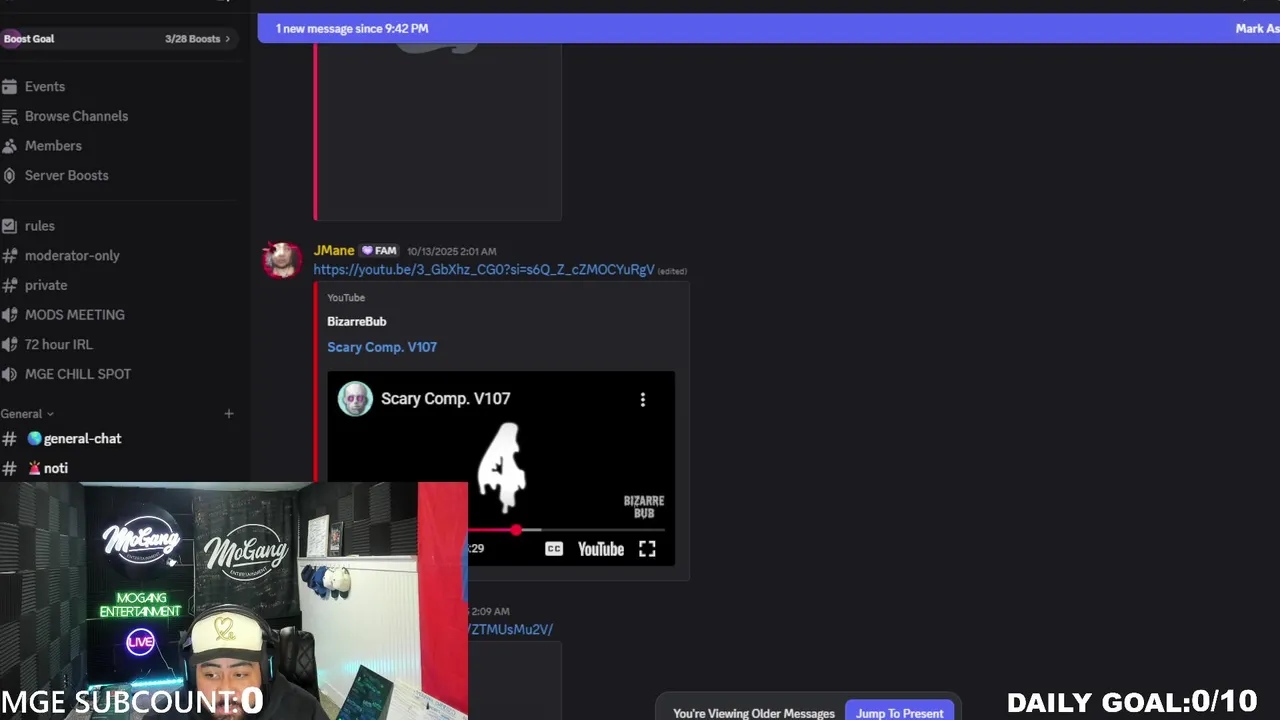This screenshot has height=720, width=1280.
Task: Open the youtu.be link in JMane's message
Action: 484,270
